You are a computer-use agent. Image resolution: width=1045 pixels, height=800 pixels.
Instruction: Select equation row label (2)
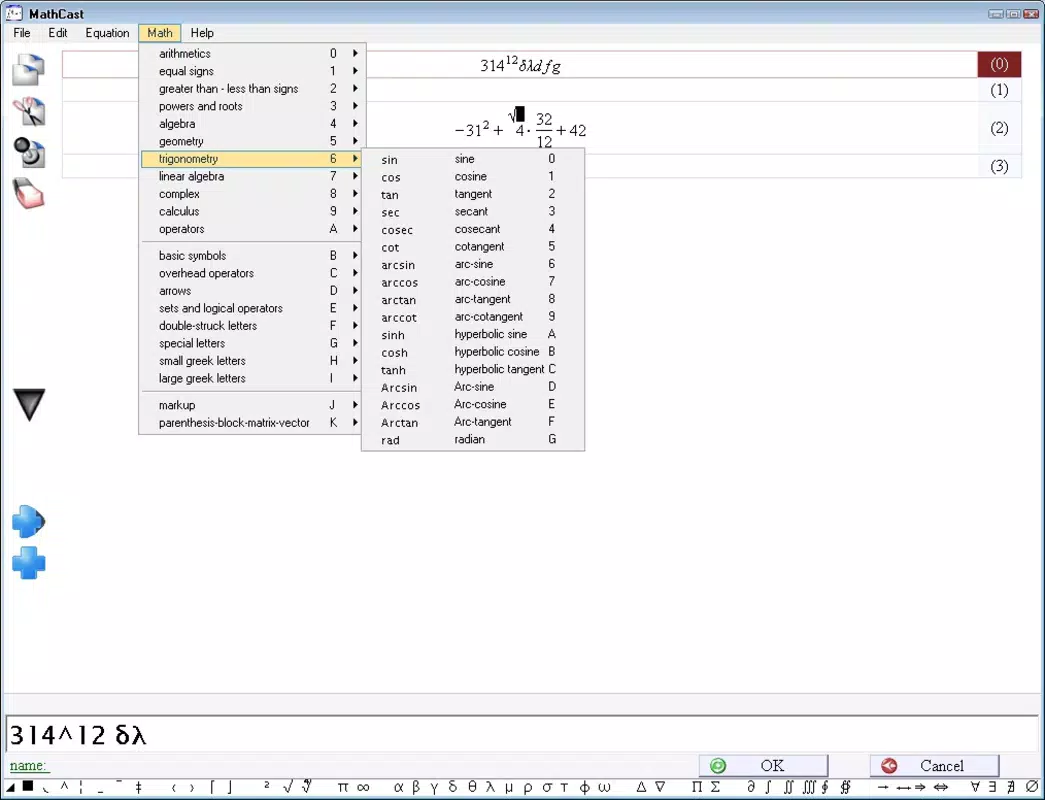[999, 128]
